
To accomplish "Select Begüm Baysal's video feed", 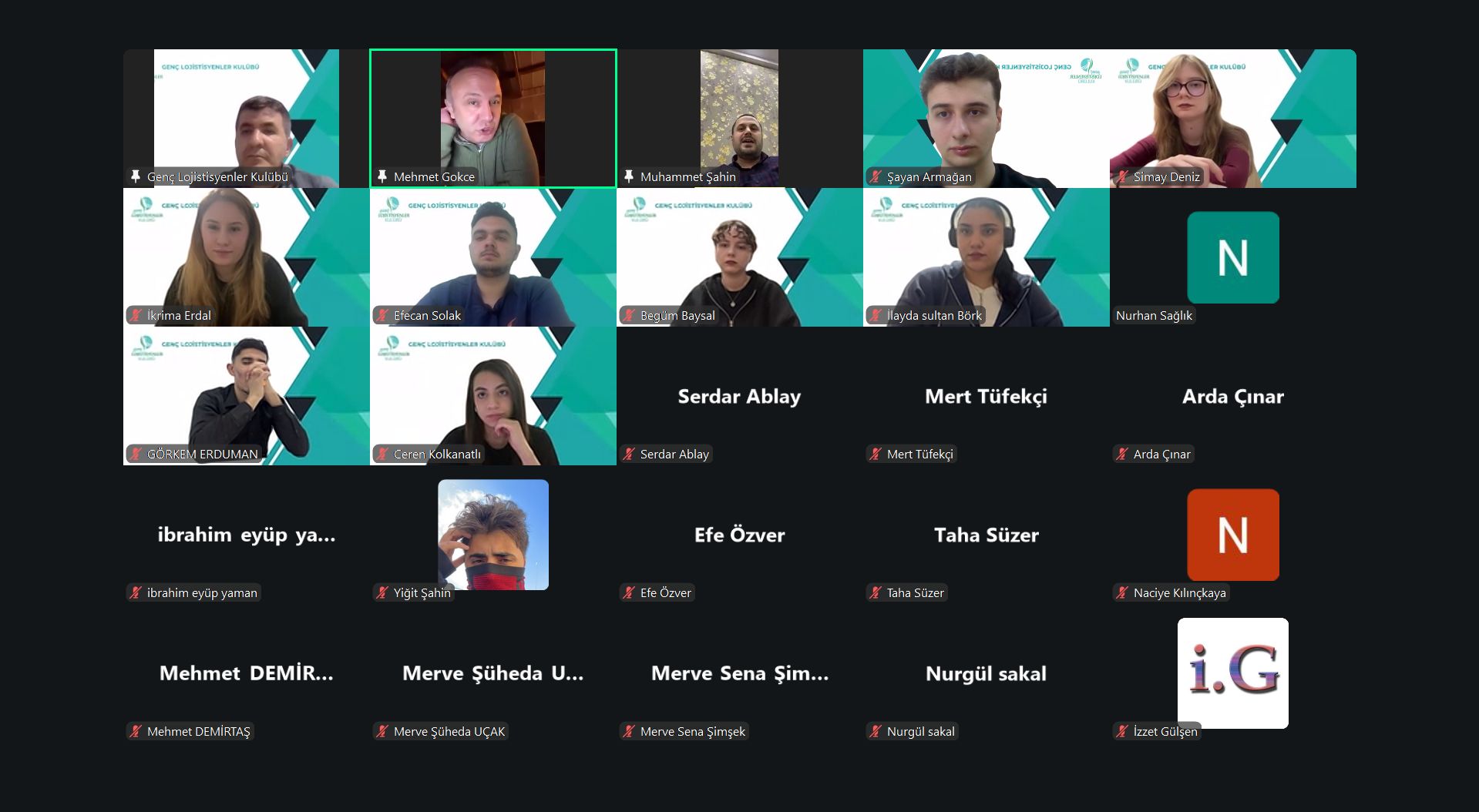I will coord(740,257).
